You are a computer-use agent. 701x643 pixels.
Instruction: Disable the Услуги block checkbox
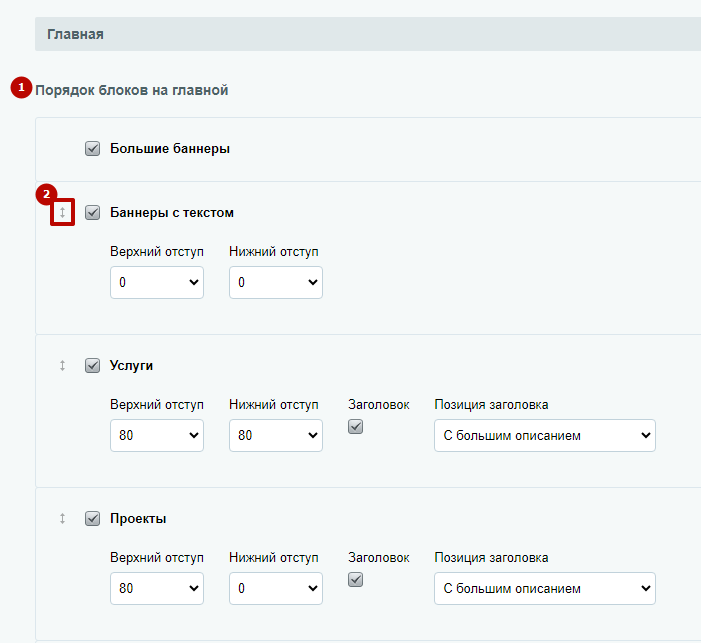click(x=93, y=365)
